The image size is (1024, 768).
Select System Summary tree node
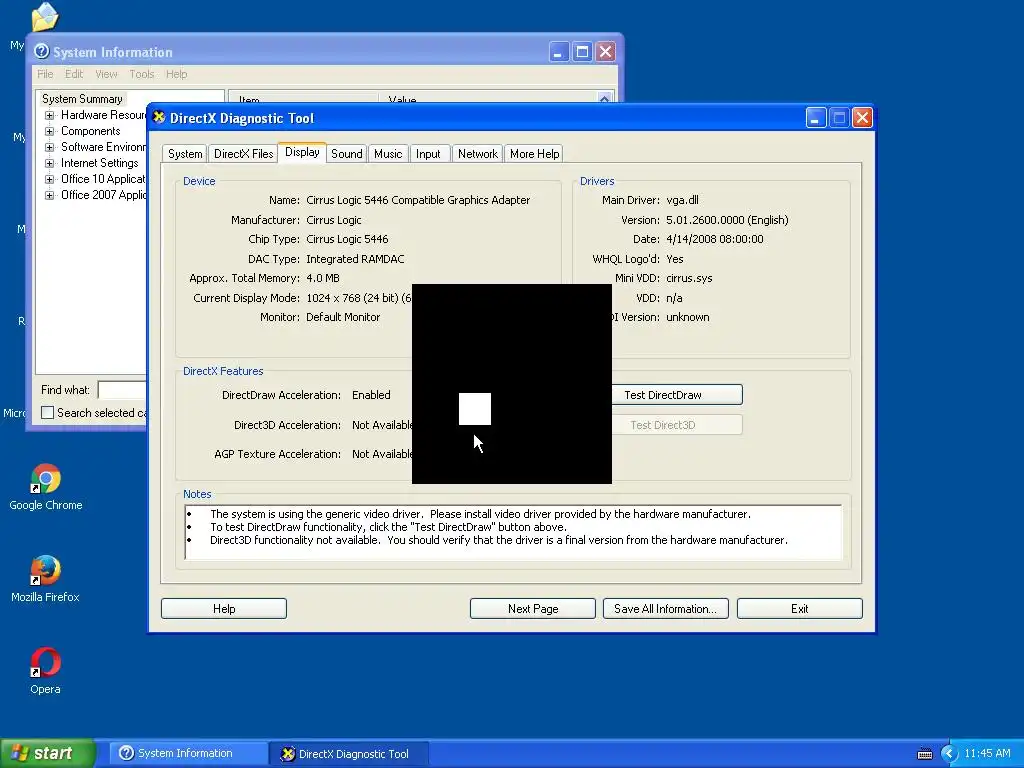tap(82, 99)
